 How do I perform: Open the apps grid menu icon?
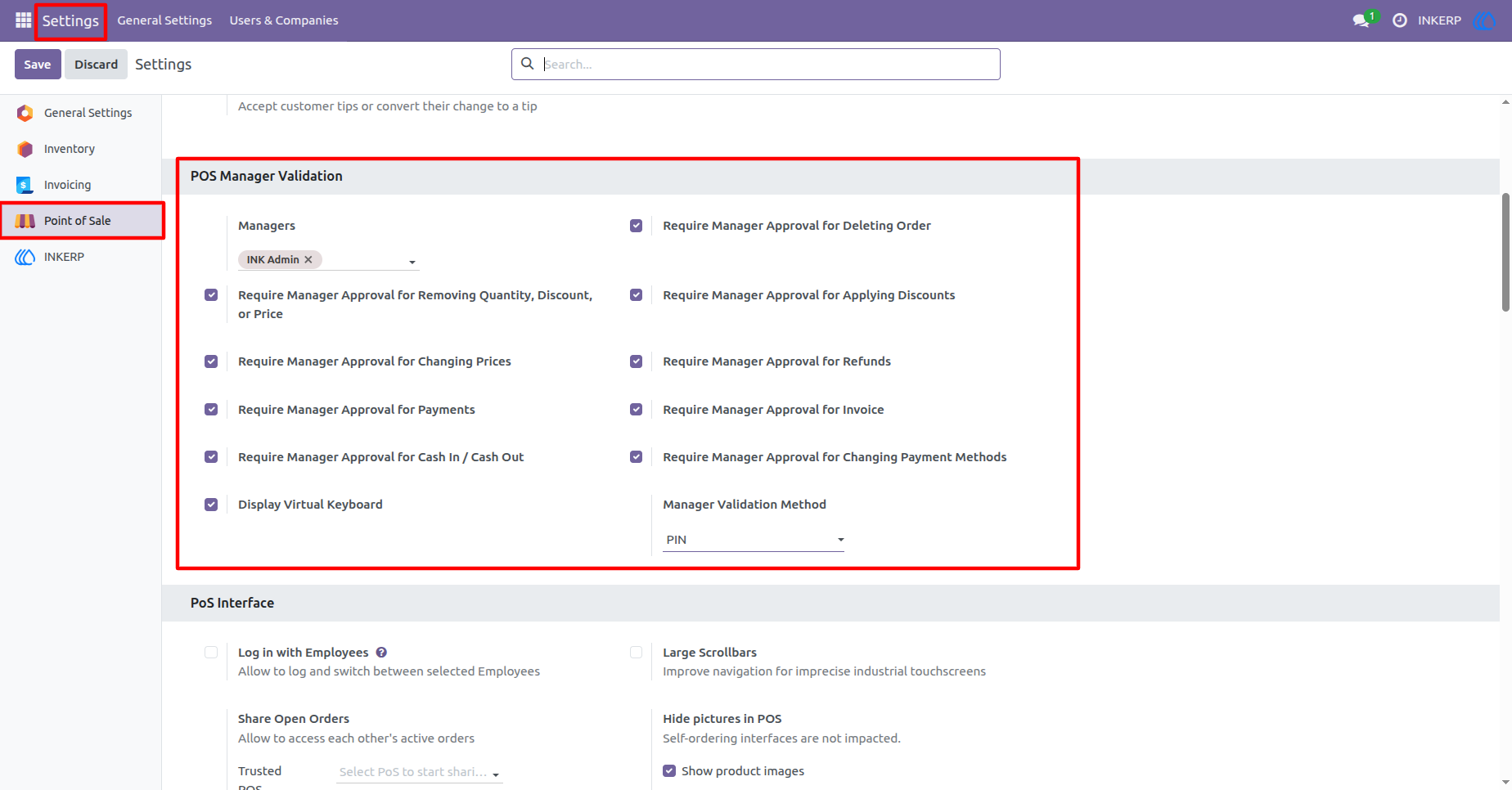pos(23,20)
